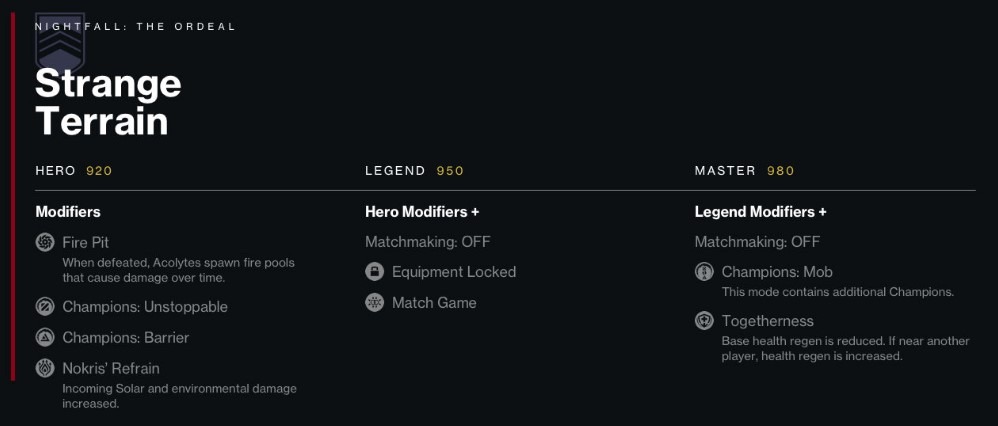Select the HERO 920 difficulty heading

[74, 171]
